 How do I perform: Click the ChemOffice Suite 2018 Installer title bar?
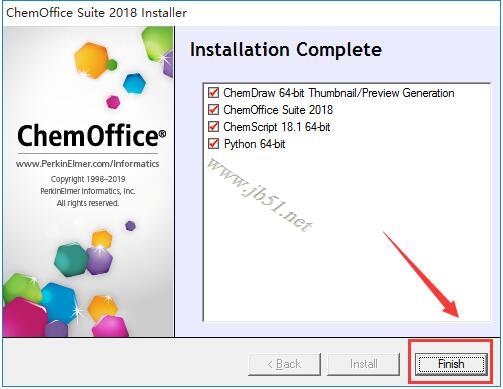point(97,13)
